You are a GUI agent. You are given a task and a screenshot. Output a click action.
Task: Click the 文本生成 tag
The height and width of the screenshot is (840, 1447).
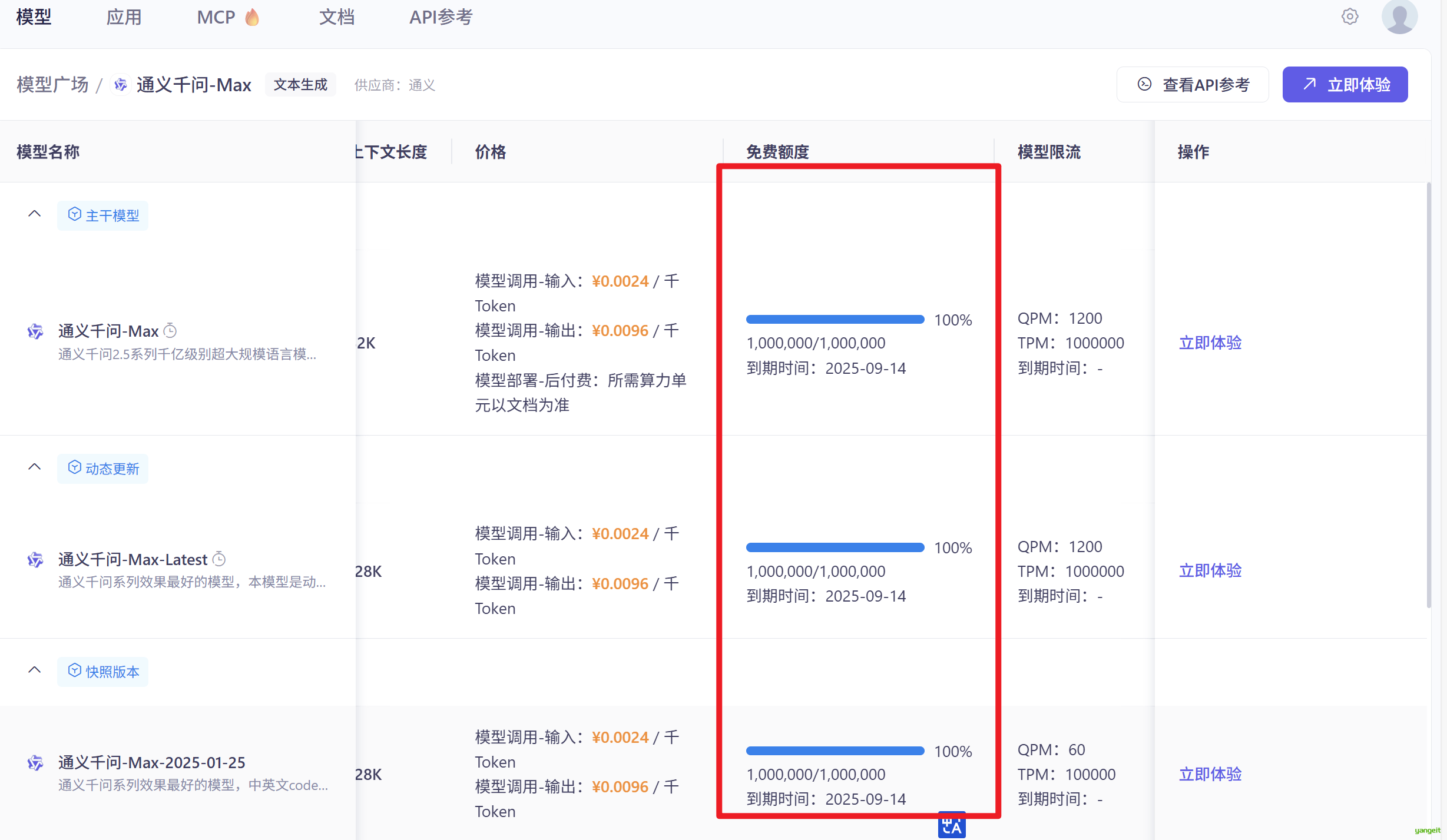point(300,85)
